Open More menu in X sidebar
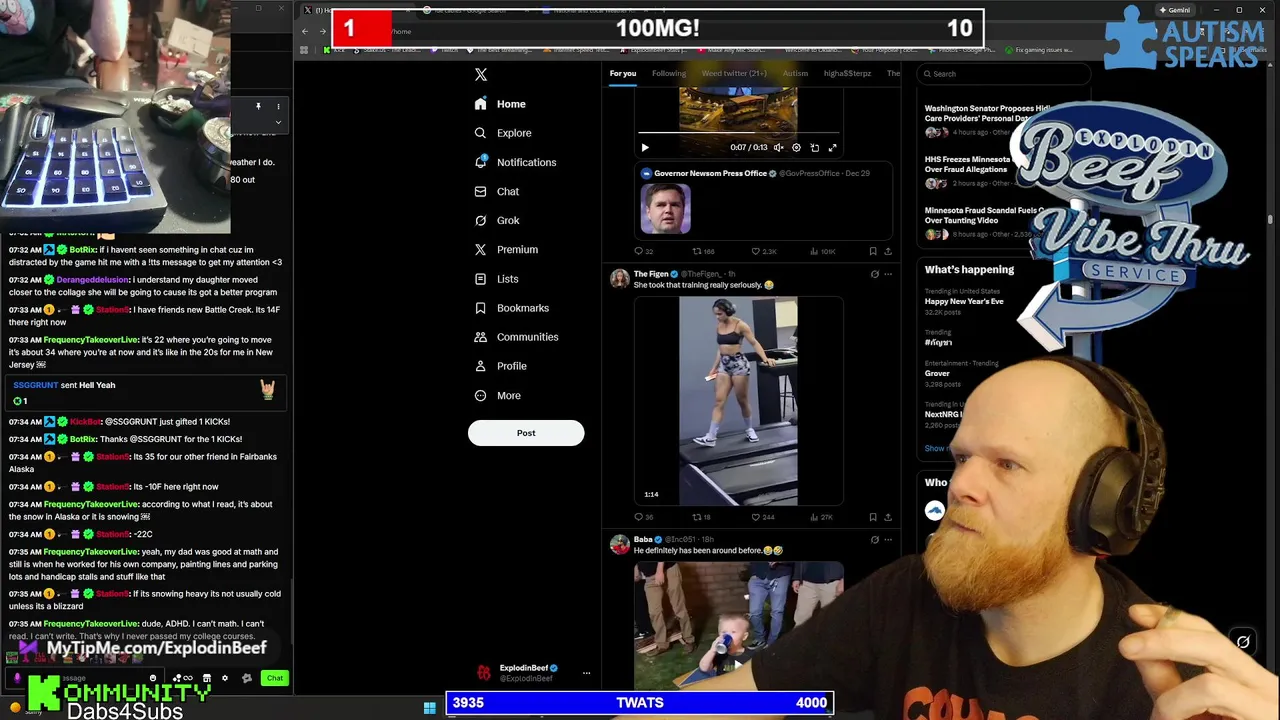Viewport: 1280px width, 720px height. coord(497,395)
